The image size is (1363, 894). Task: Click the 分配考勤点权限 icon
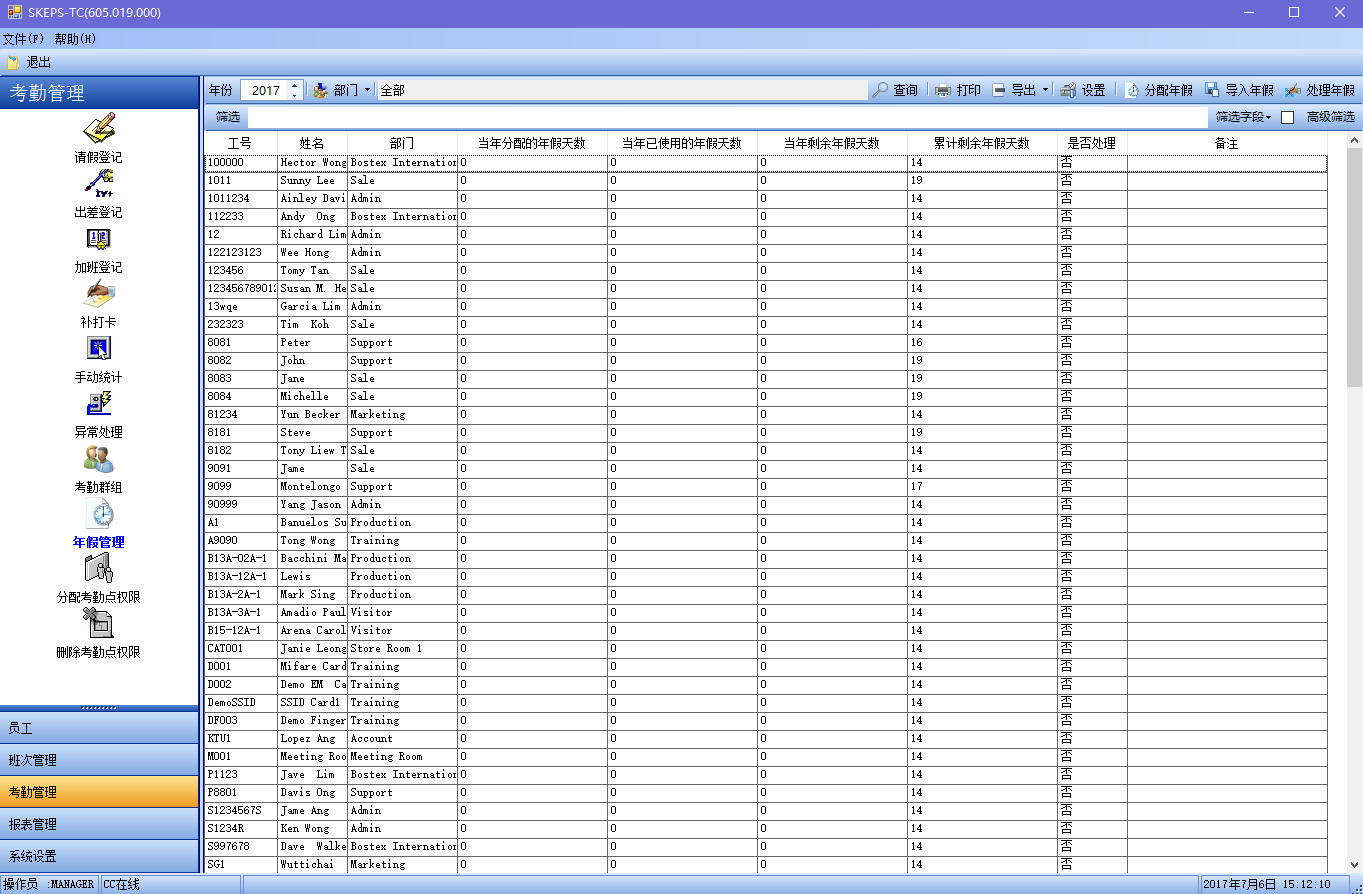click(98, 569)
